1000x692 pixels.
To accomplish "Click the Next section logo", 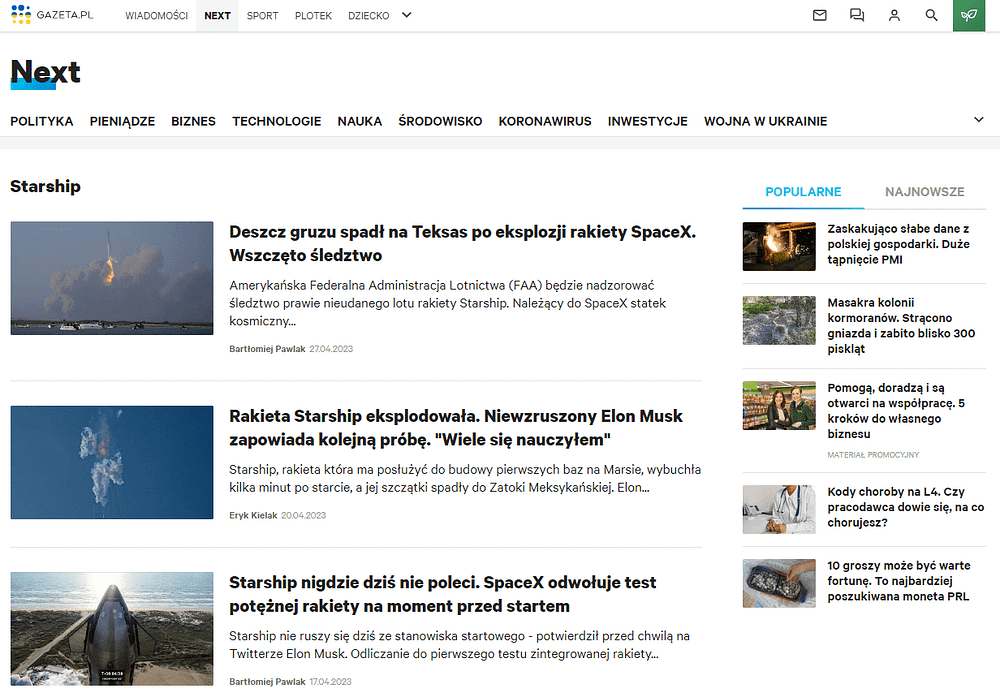I will [x=45, y=73].
